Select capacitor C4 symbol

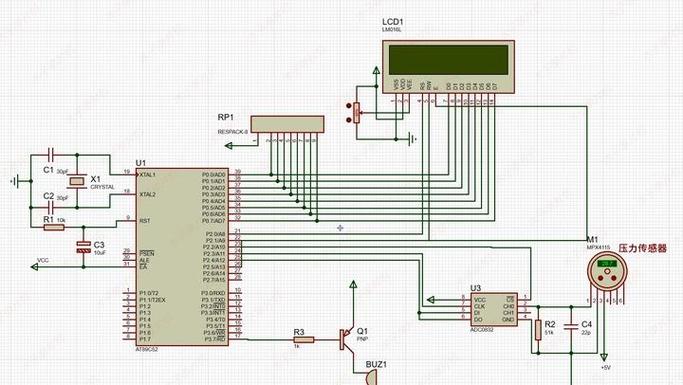571,326
